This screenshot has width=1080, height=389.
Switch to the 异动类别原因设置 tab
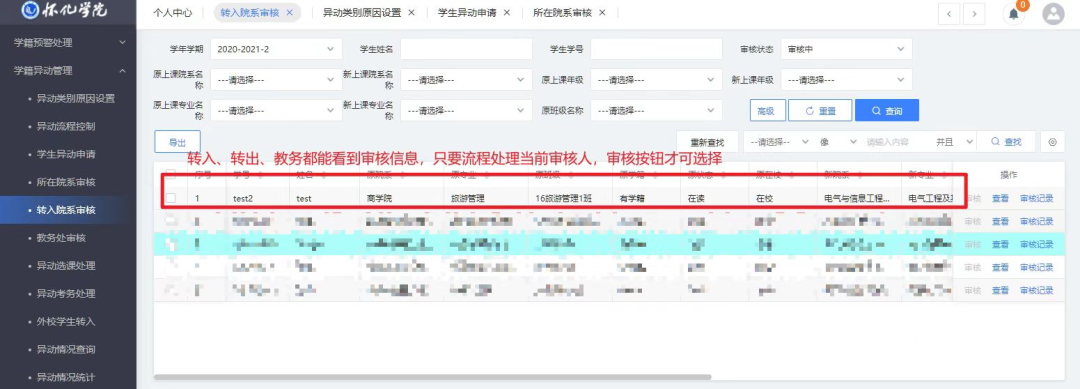coord(361,13)
